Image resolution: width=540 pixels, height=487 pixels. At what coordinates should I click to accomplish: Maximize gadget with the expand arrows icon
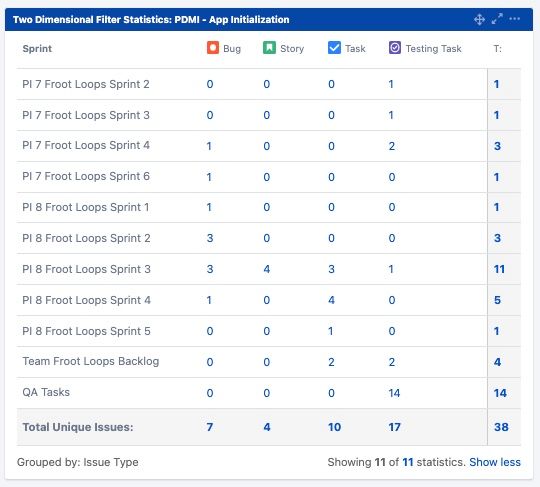[497, 19]
